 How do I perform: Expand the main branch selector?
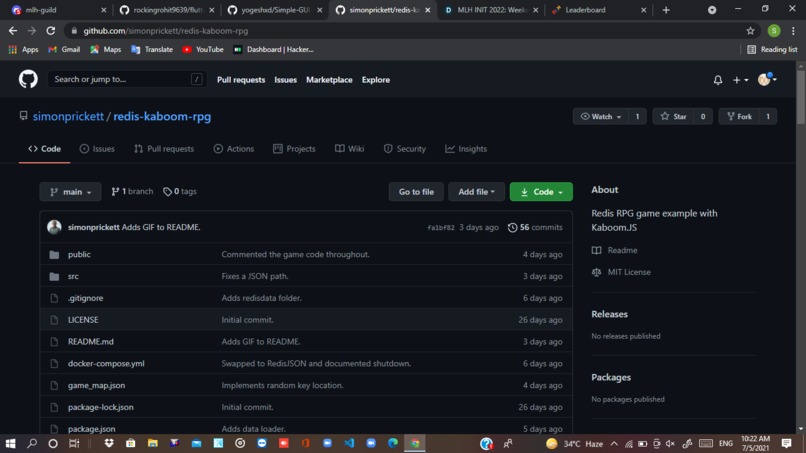[70, 192]
